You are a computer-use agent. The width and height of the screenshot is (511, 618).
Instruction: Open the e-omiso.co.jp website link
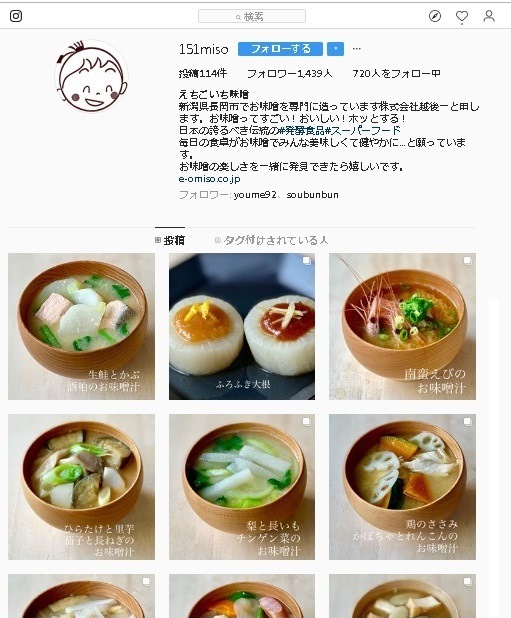pyautogui.click(x=210, y=179)
